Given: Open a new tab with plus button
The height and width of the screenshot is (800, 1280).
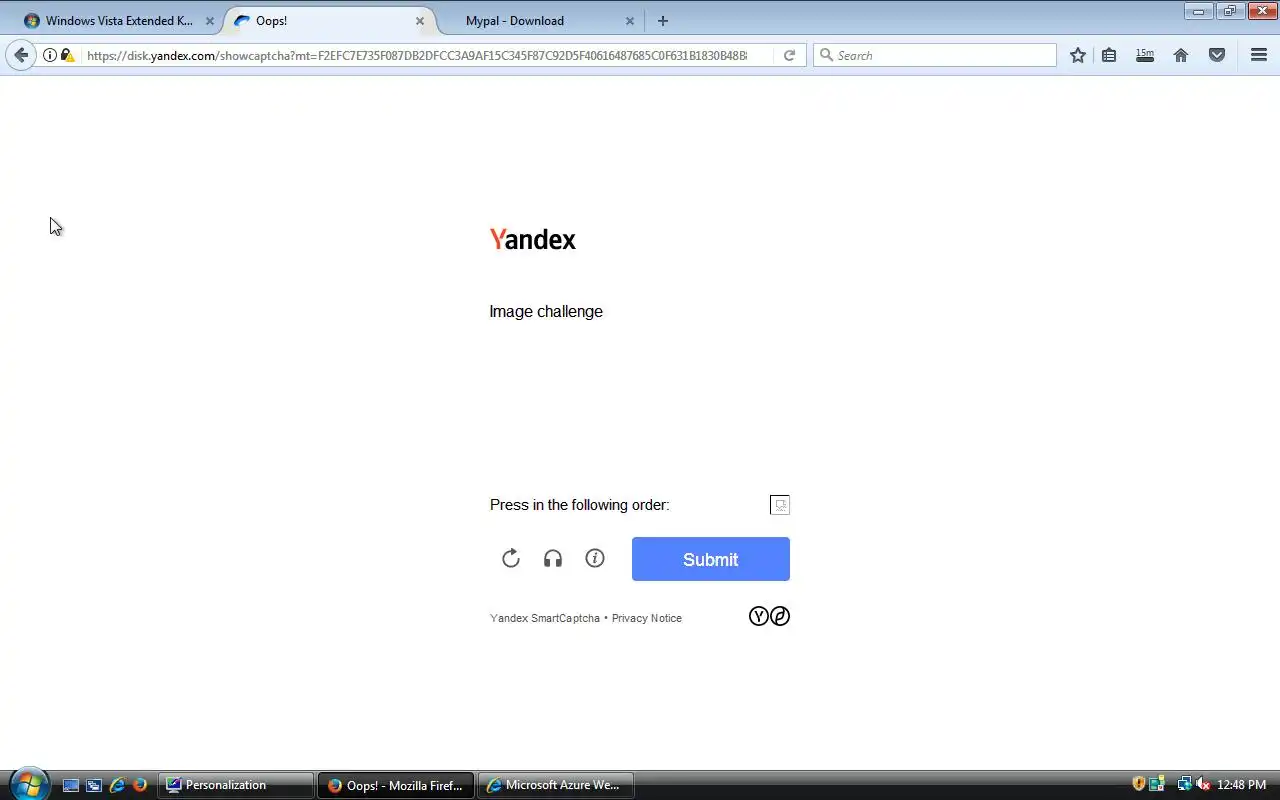Looking at the screenshot, I should click(663, 20).
